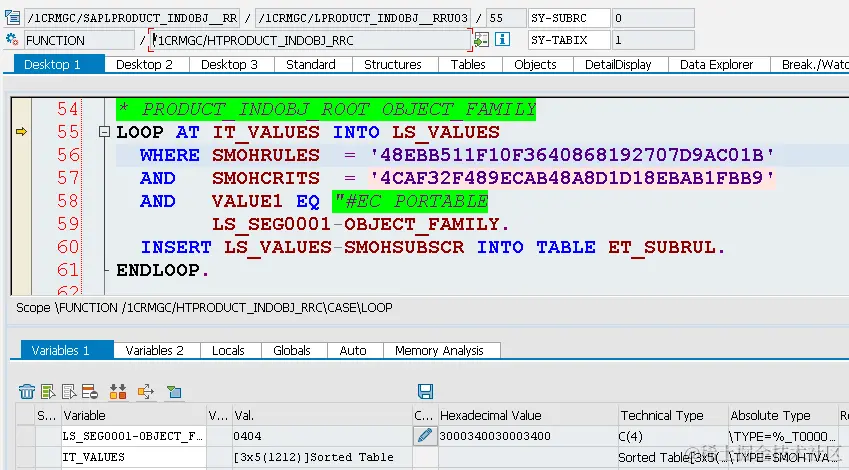The width and height of the screenshot is (849, 470).
Task: Click the green filter layout icon
Action: point(174,391)
